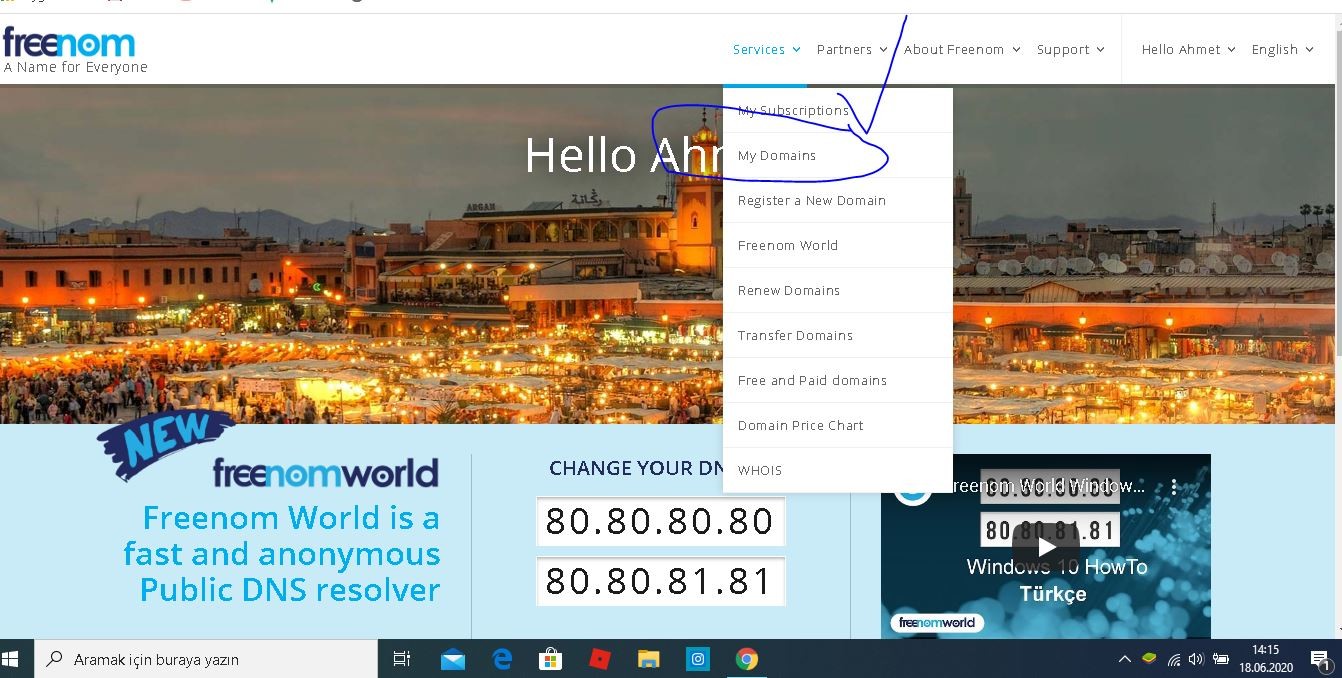The image size is (1342, 678).
Task: Open Free and Paid domains
Action: tap(838, 380)
